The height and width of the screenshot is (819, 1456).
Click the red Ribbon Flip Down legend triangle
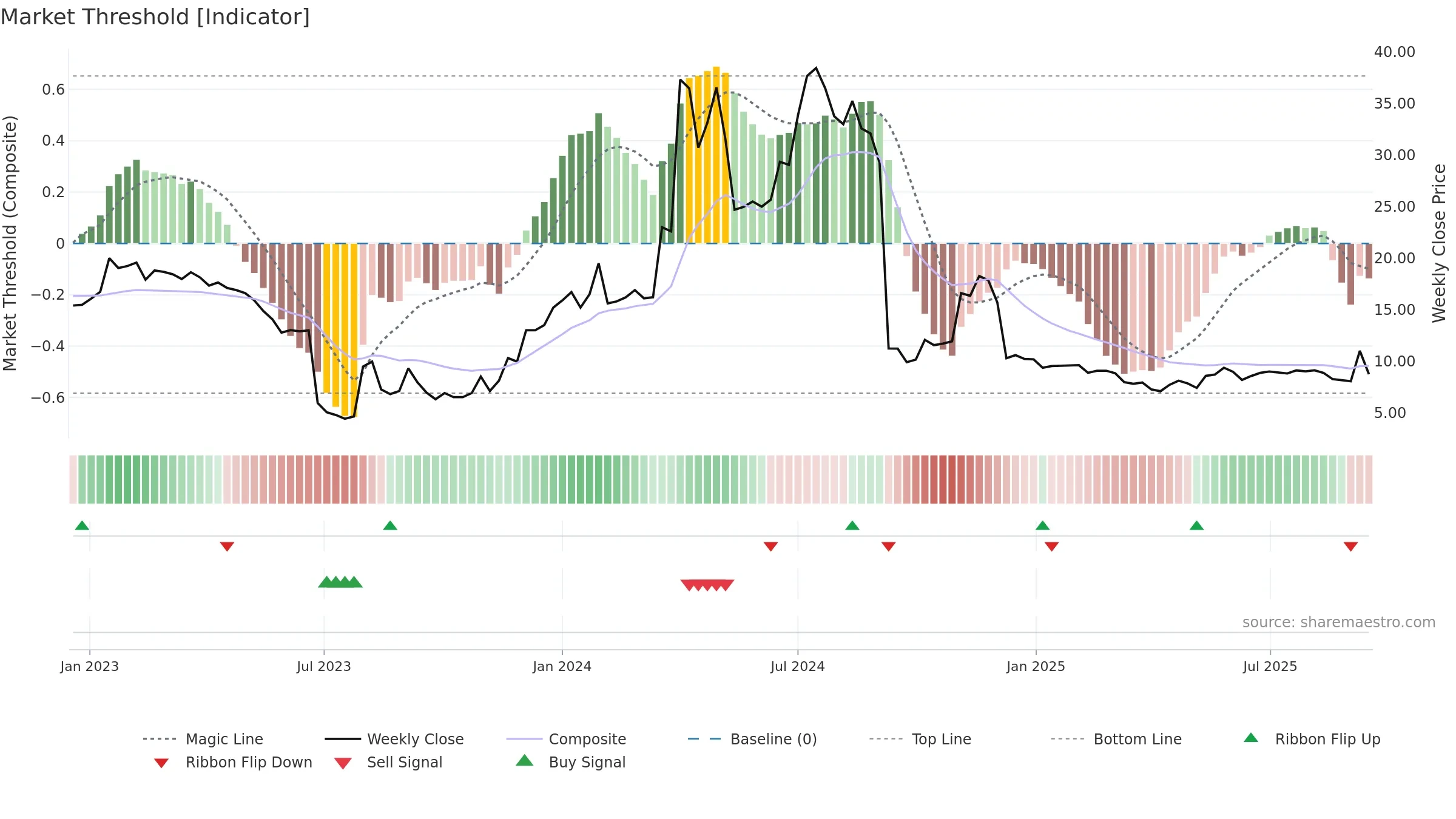click(161, 763)
